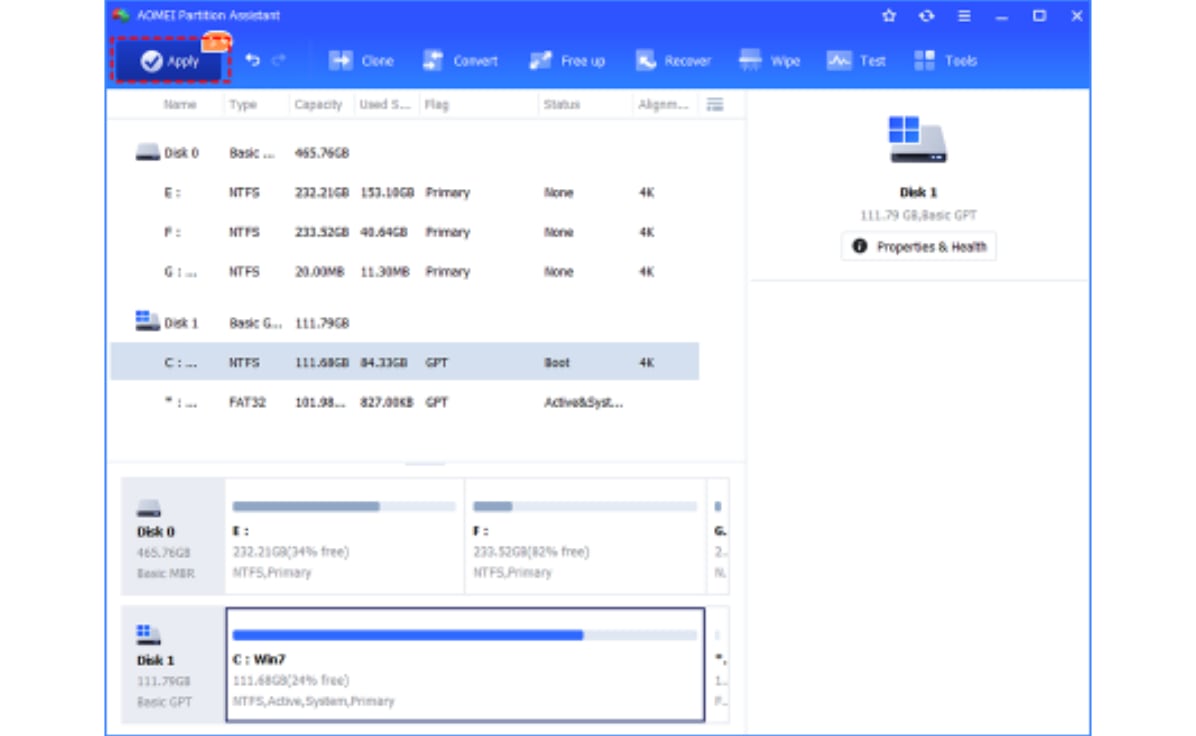Image resolution: width=1196 pixels, height=736 pixels.
Task: Select the small system partition block on Disk 1
Action: [719, 664]
